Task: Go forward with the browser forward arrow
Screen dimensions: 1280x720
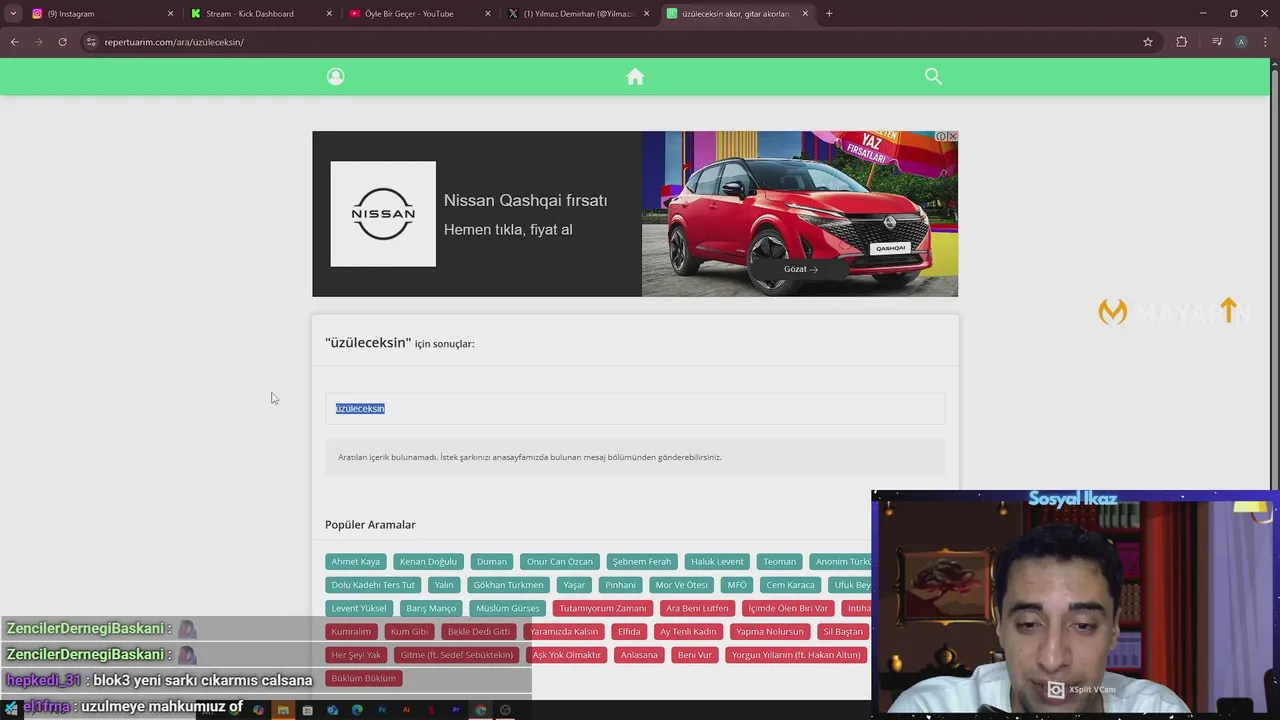Action: (x=38, y=42)
